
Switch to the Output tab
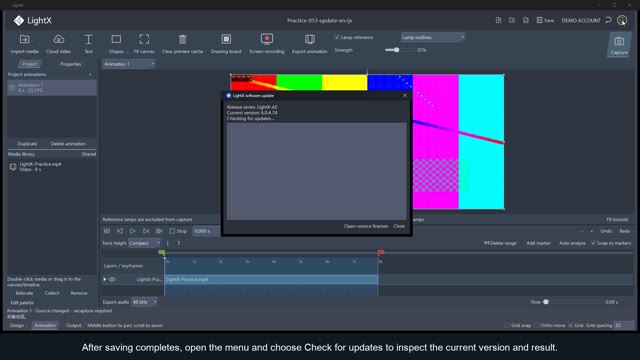[73, 325]
